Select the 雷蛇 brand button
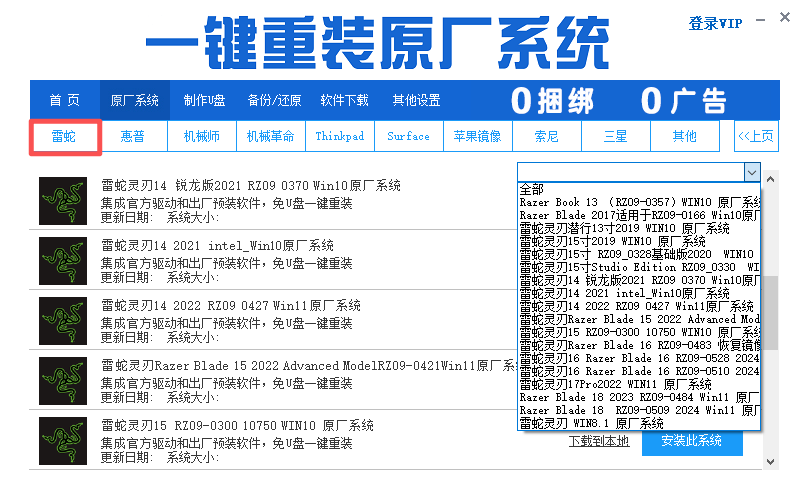 point(65,137)
